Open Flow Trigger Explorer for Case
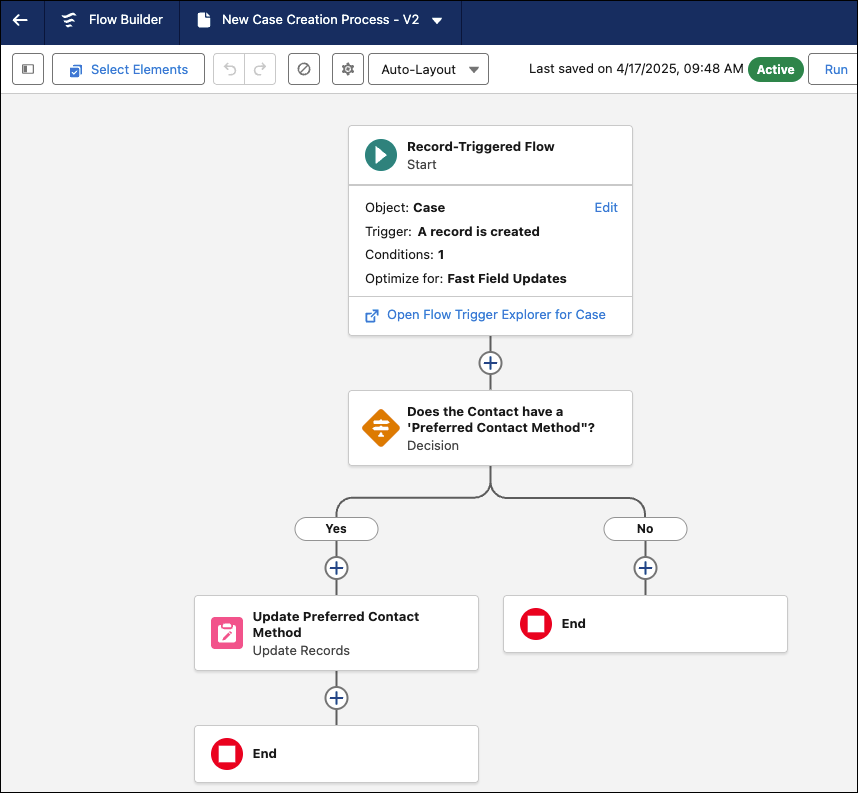858x793 pixels. click(496, 315)
